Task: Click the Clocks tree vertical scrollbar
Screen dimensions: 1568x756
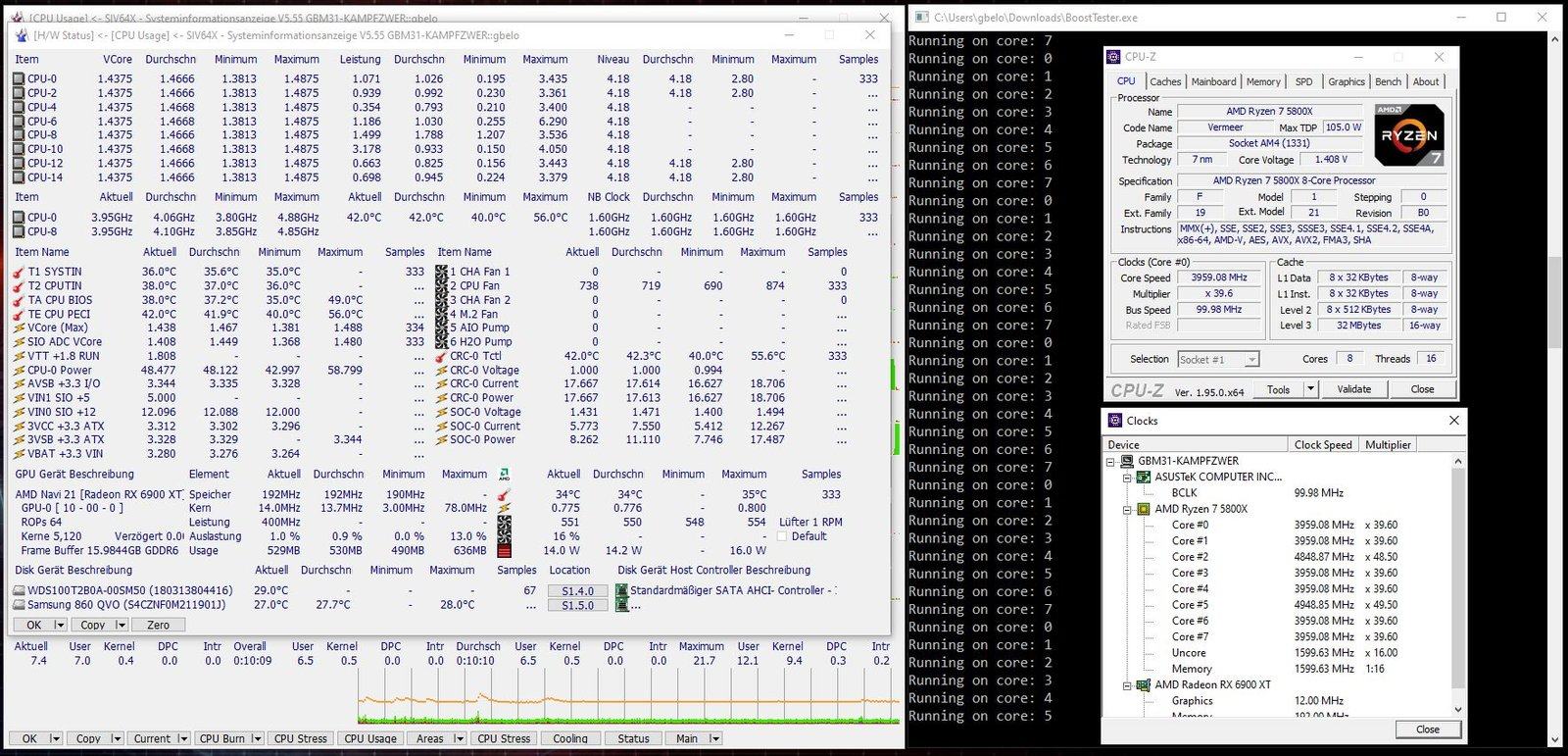Action: (1458, 584)
